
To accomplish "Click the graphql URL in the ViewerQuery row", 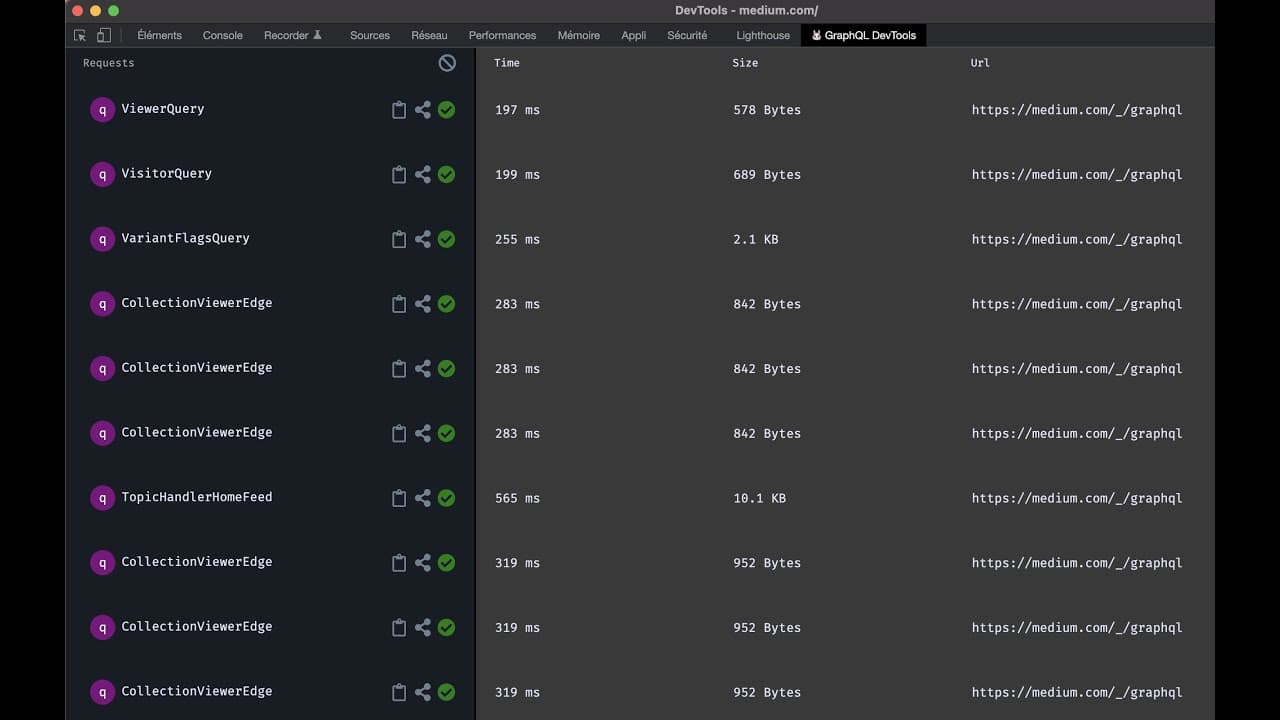I will (1077, 110).
